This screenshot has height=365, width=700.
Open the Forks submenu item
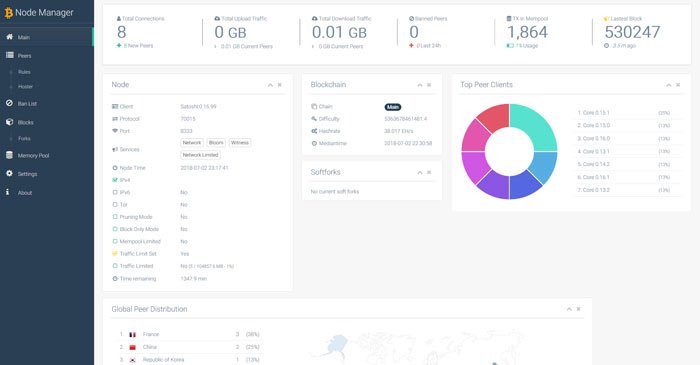pyautogui.click(x=24, y=139)
